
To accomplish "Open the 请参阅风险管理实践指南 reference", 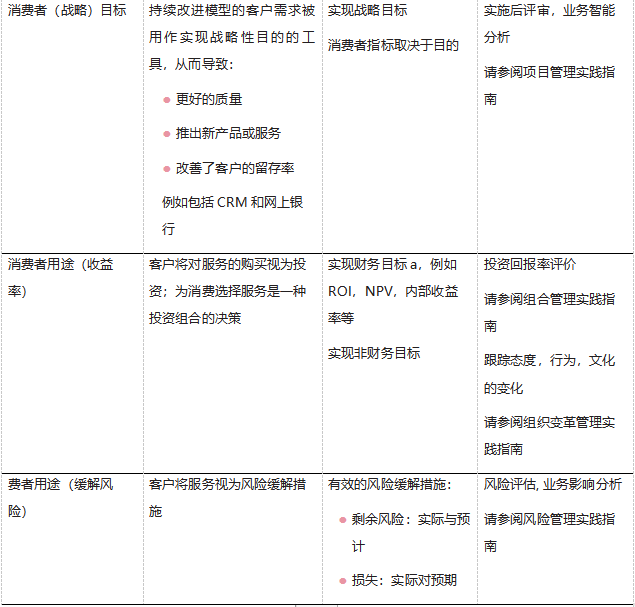I will [x=549, y=532].
